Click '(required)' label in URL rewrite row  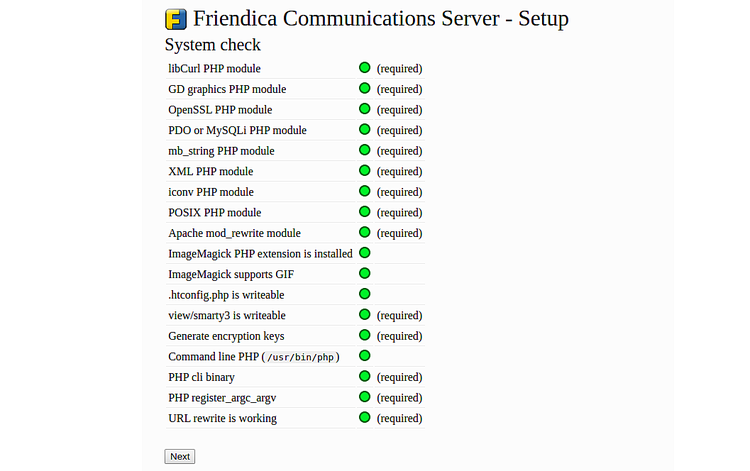pyautogui.click(x=399, y=418)
